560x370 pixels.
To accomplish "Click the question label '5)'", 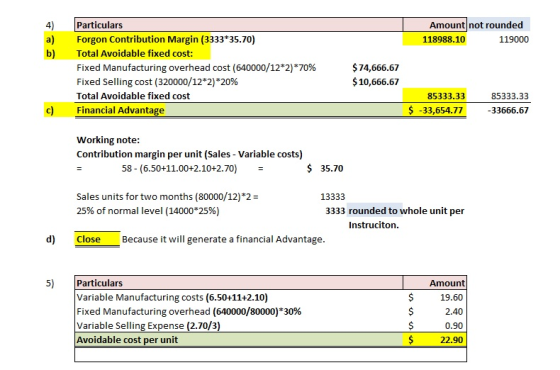I will tap(50, 283).
